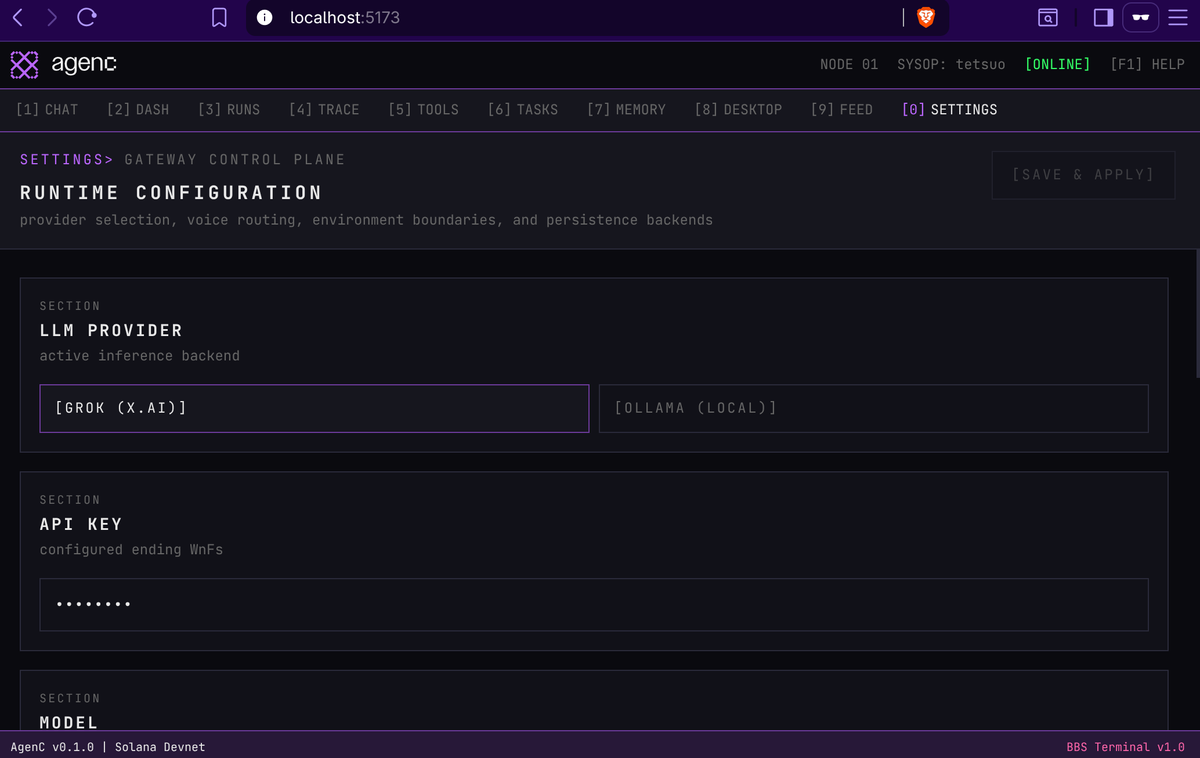Click the agenc wordmark text
The image size is (1200, 758).
(x=84, y=65)
